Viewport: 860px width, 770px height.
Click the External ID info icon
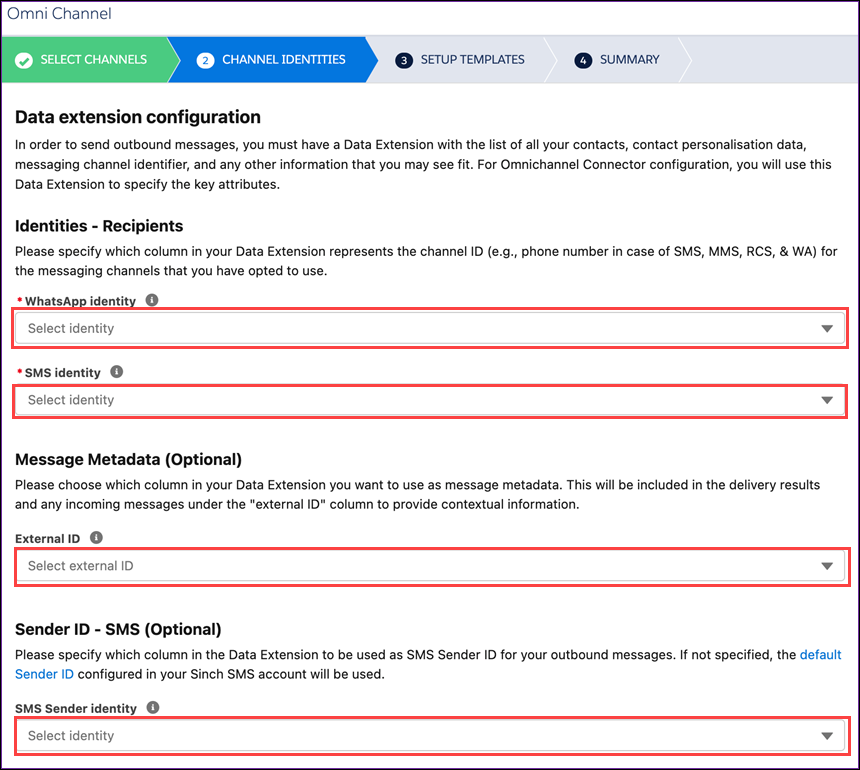tap(96, 538)
